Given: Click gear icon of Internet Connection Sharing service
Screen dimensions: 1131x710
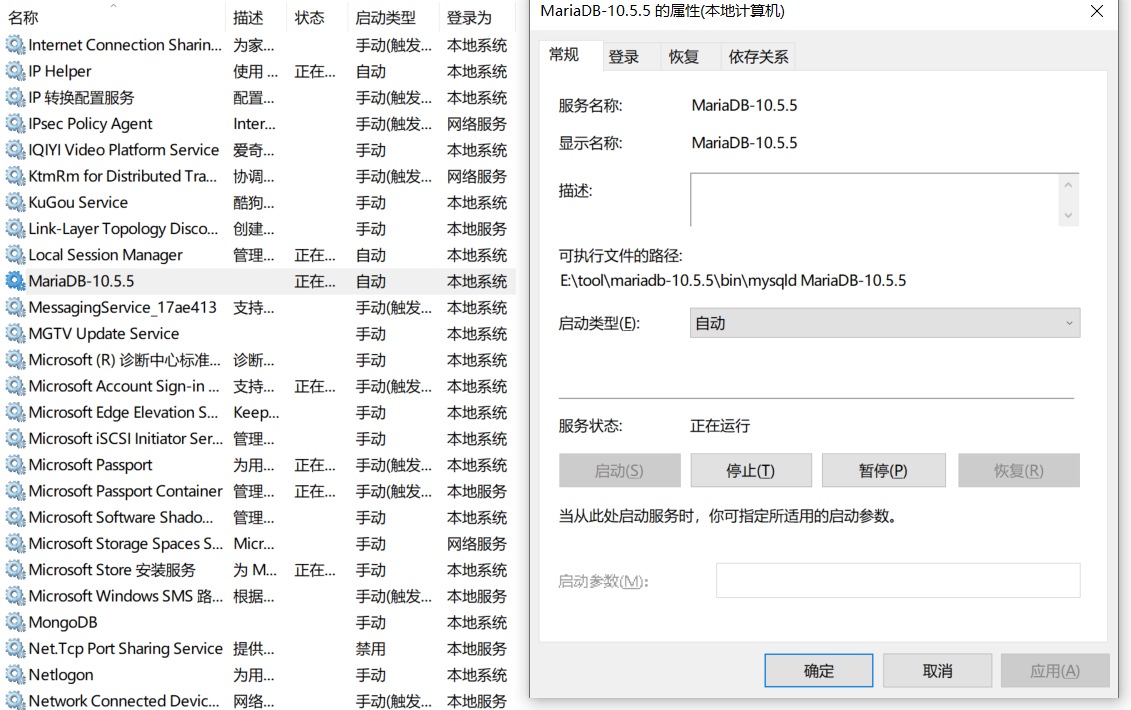Looking at the screenshot, I should coord(15,45).
